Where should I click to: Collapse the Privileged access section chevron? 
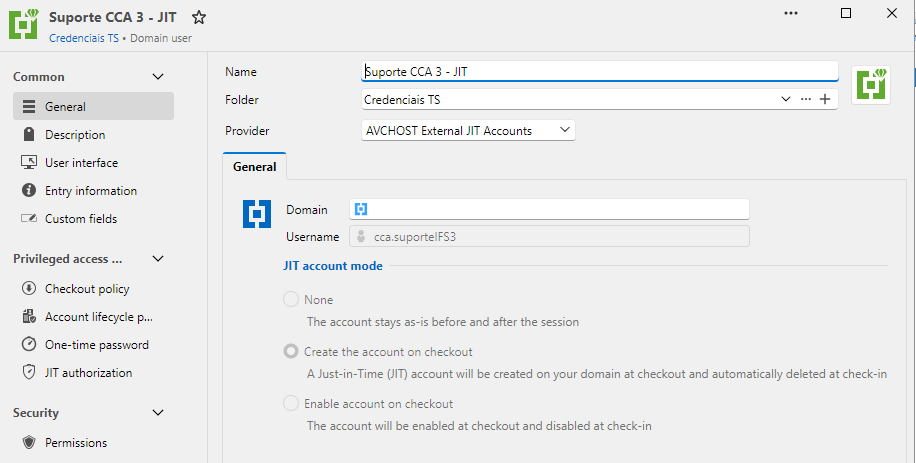tap(158, 259)
